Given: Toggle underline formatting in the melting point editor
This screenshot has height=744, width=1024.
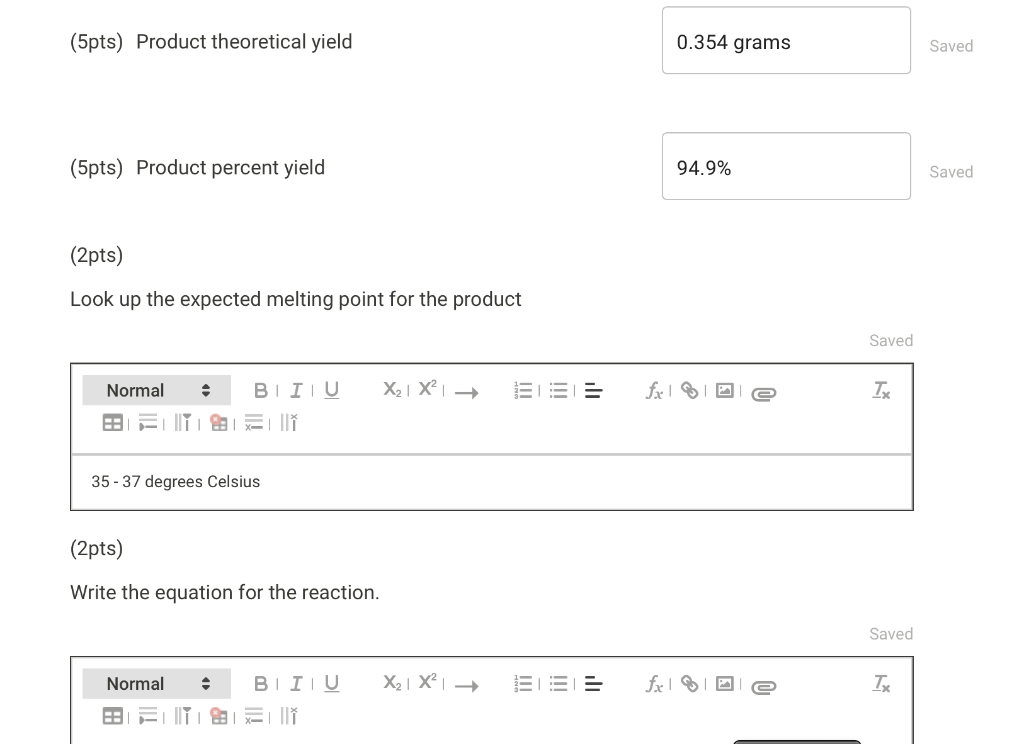Looking at the screenshot, I should click(x=331, y=390).
